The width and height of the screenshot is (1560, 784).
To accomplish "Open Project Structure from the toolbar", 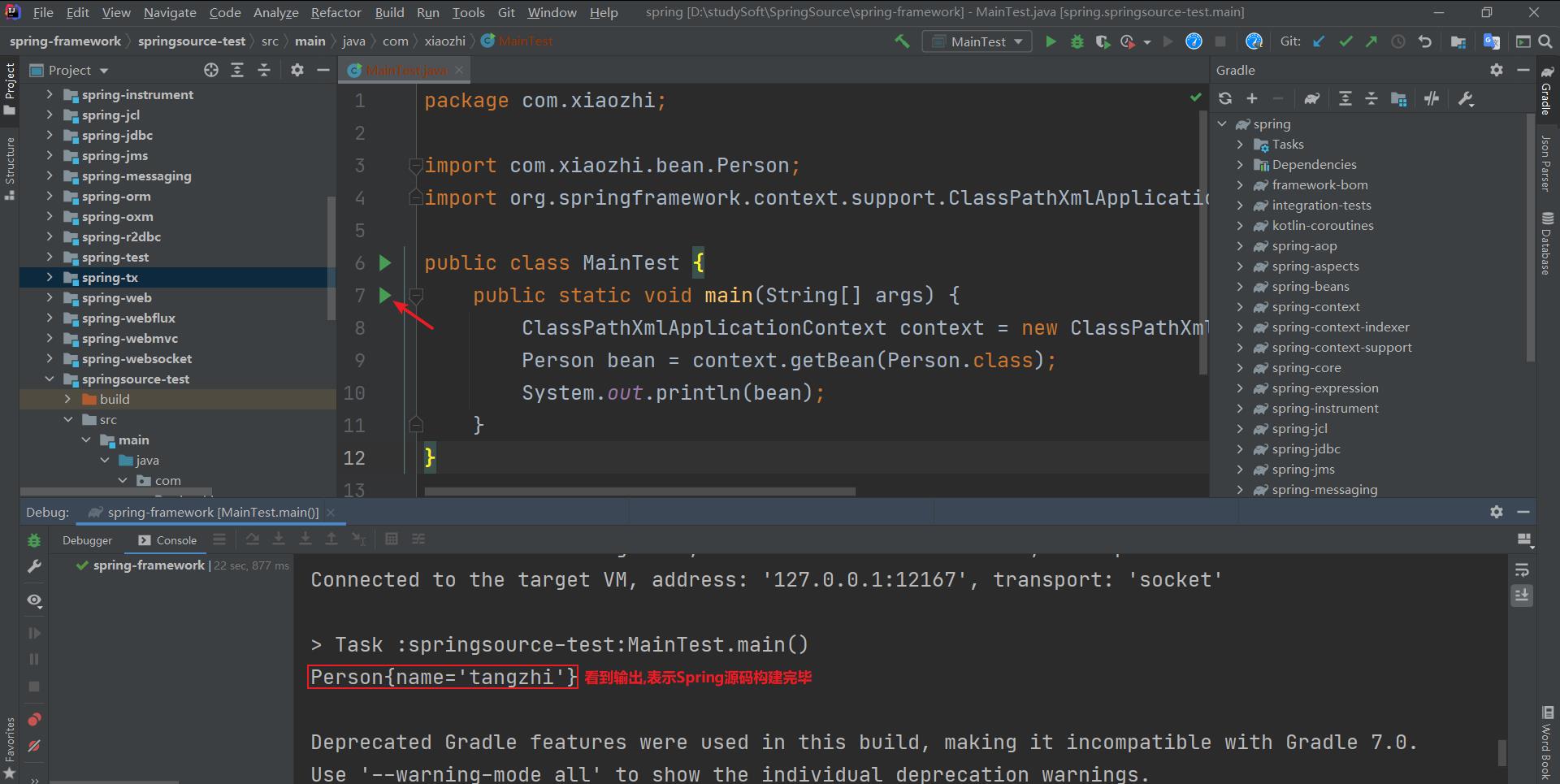I will (1458, 41).
